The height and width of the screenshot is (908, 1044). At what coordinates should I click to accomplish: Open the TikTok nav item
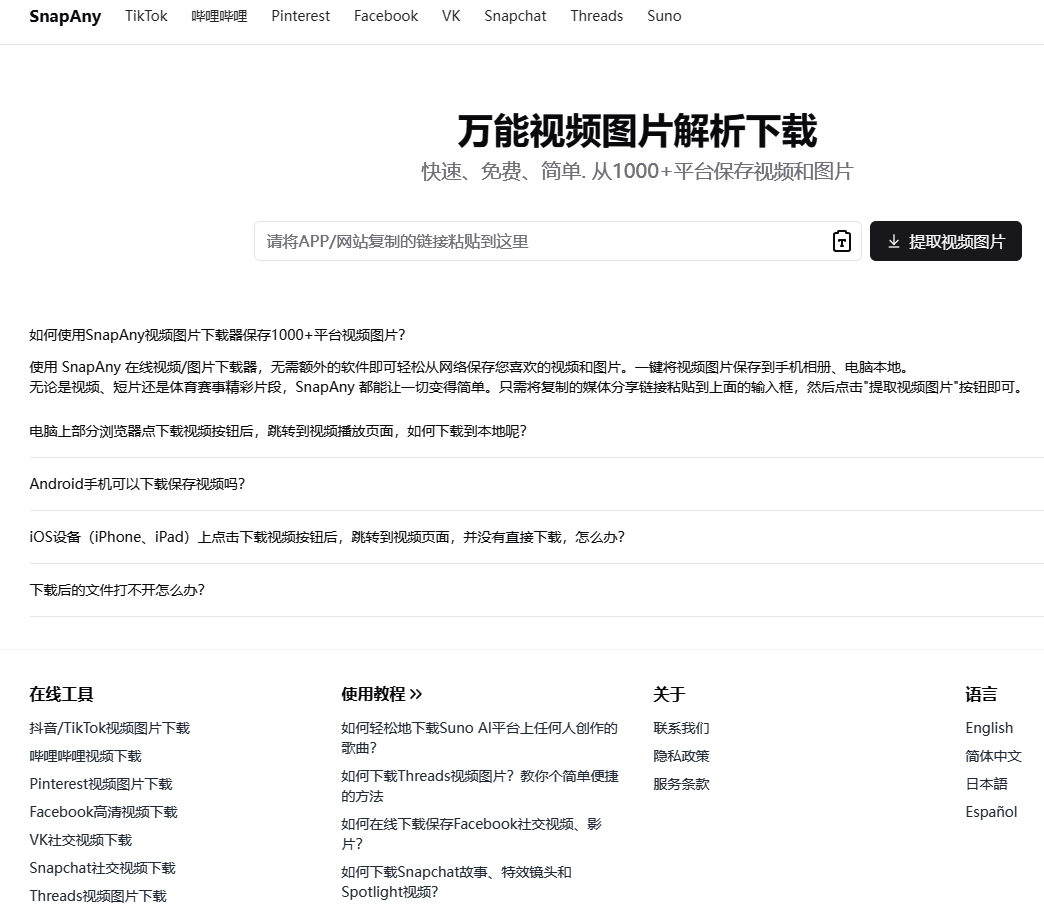pos(146,16)
